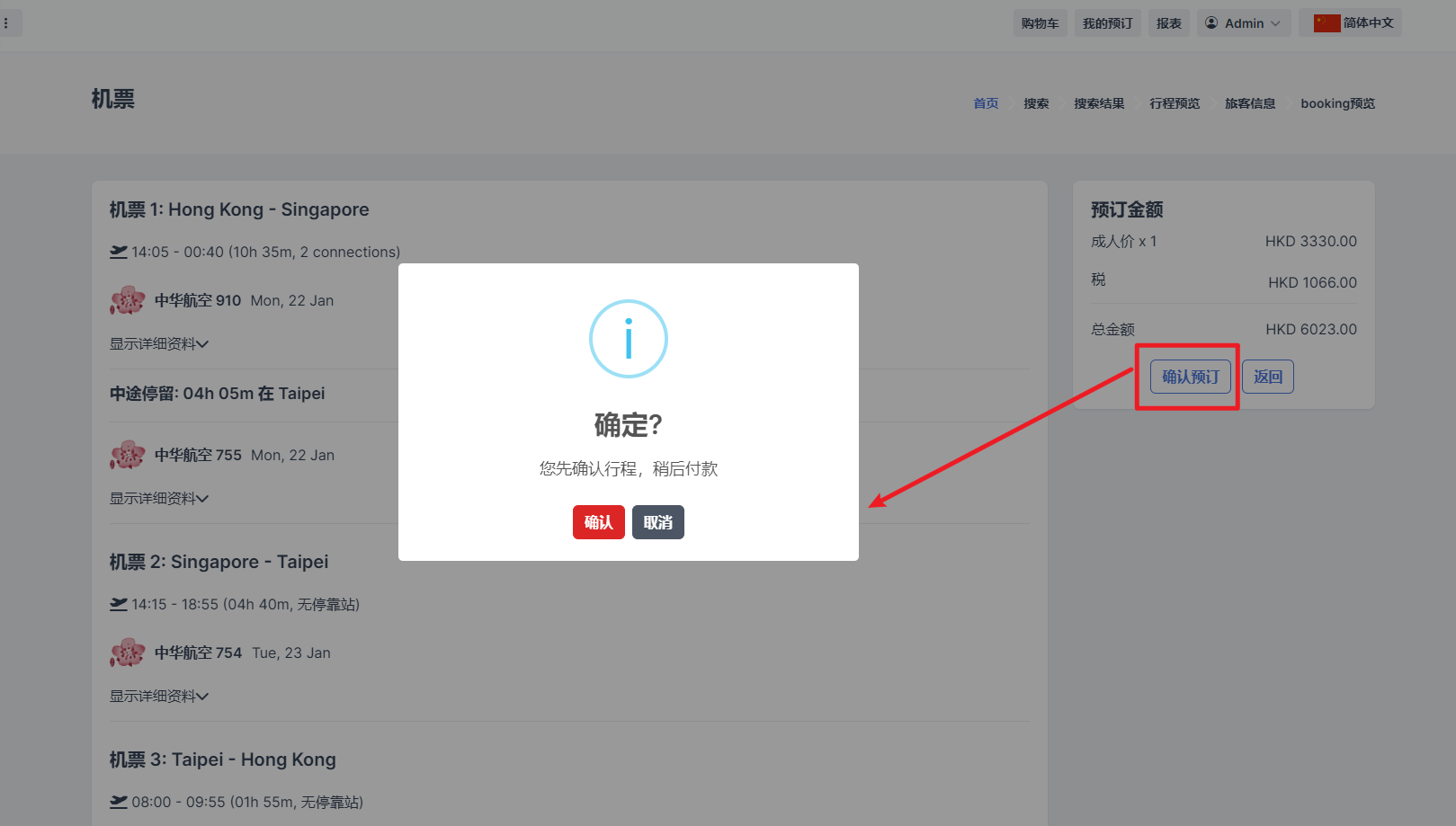Click the airplane icon beside 14:05 departure

pyautogui.click(x=119, y=252)
